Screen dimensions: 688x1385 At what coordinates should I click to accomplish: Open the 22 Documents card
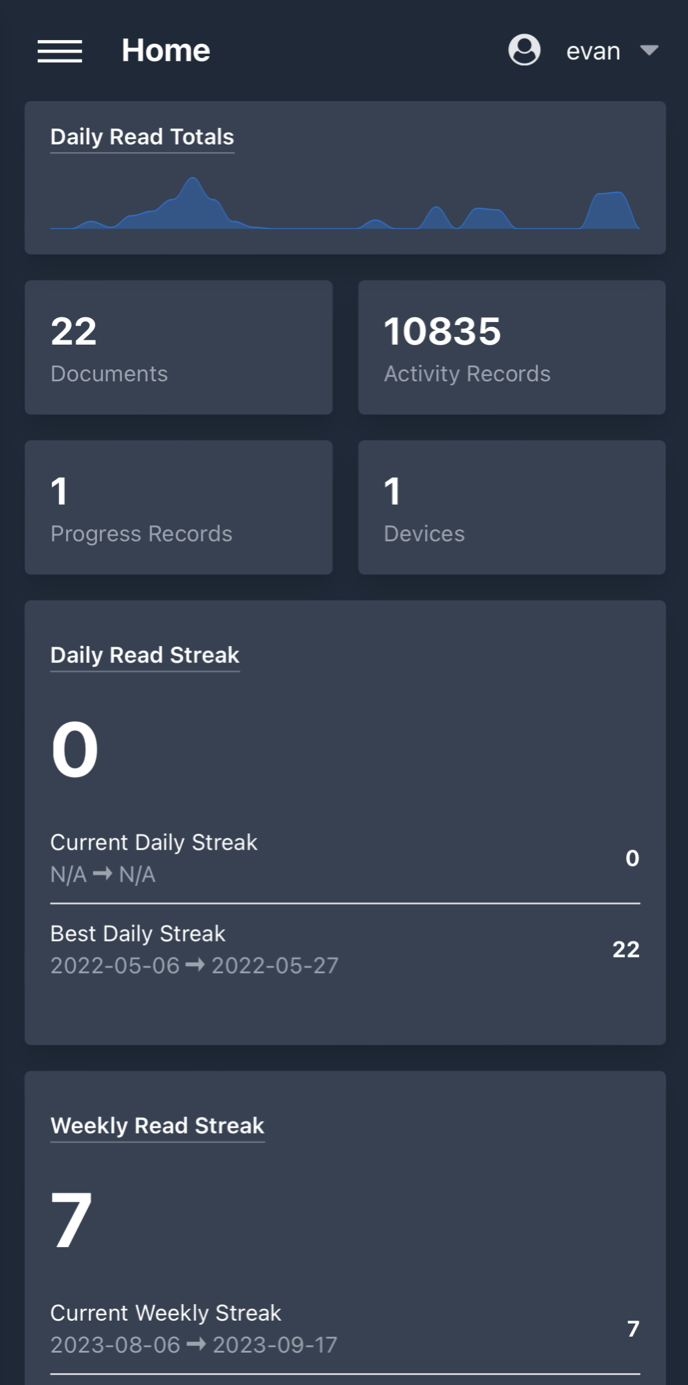(x=178, y=347)
